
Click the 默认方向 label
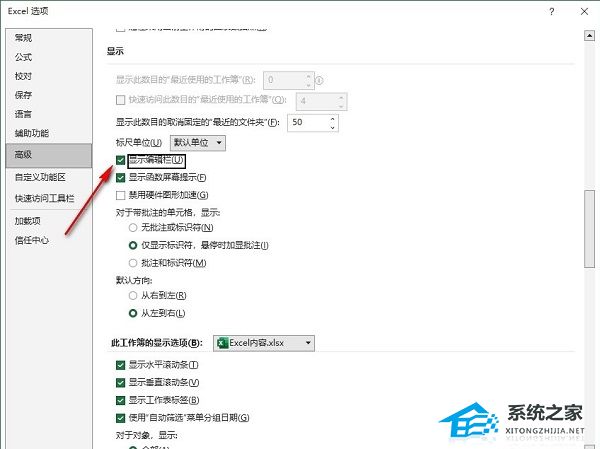click(x=134, y=281)
